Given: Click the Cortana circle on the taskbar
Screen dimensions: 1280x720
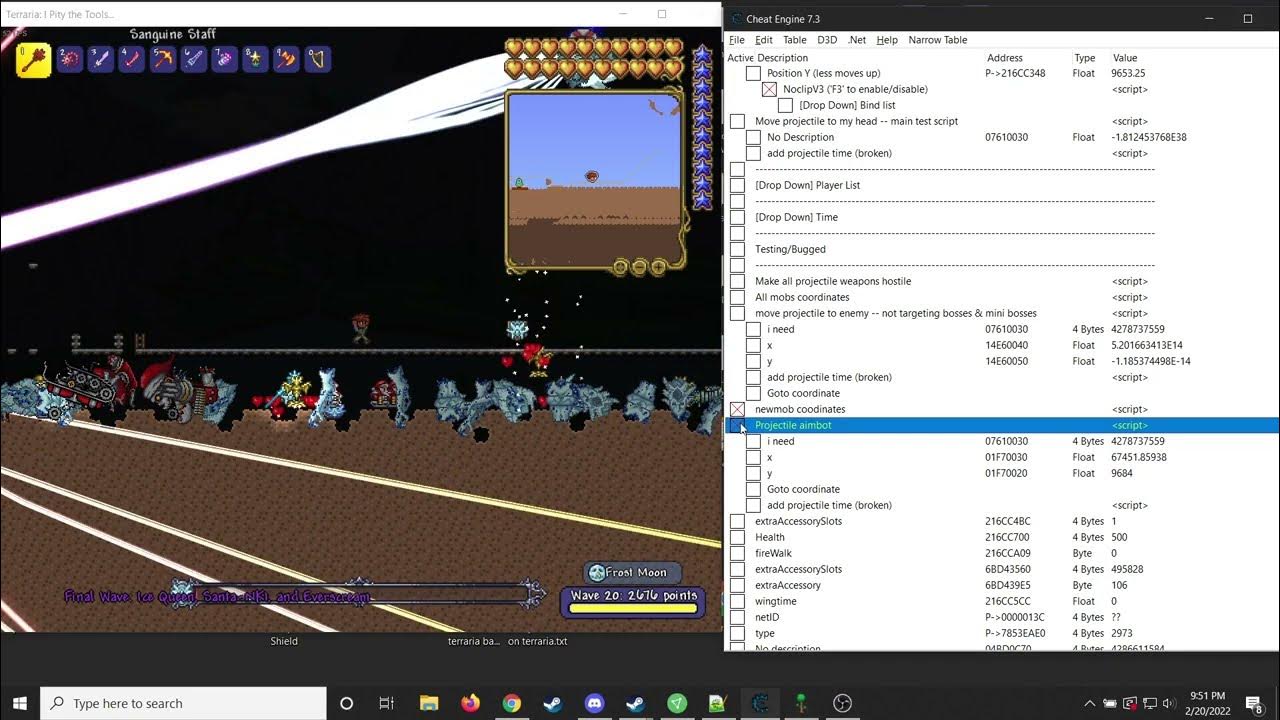Looking at the screenshot, I should pyautogui.click(x=346, y=703).
